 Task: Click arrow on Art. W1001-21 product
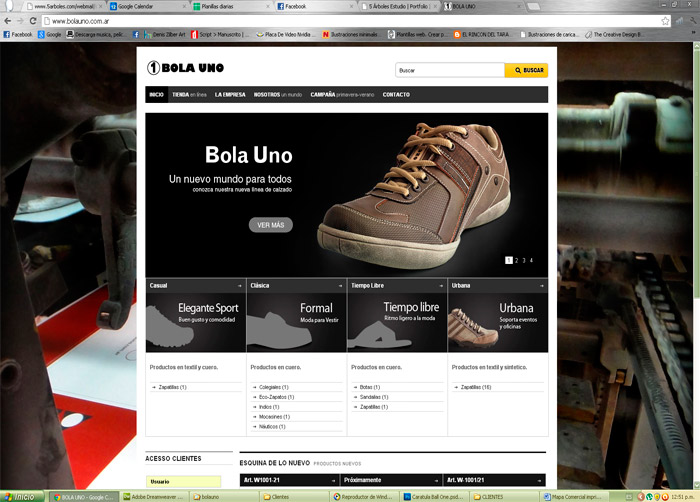[x=333, y=481]
